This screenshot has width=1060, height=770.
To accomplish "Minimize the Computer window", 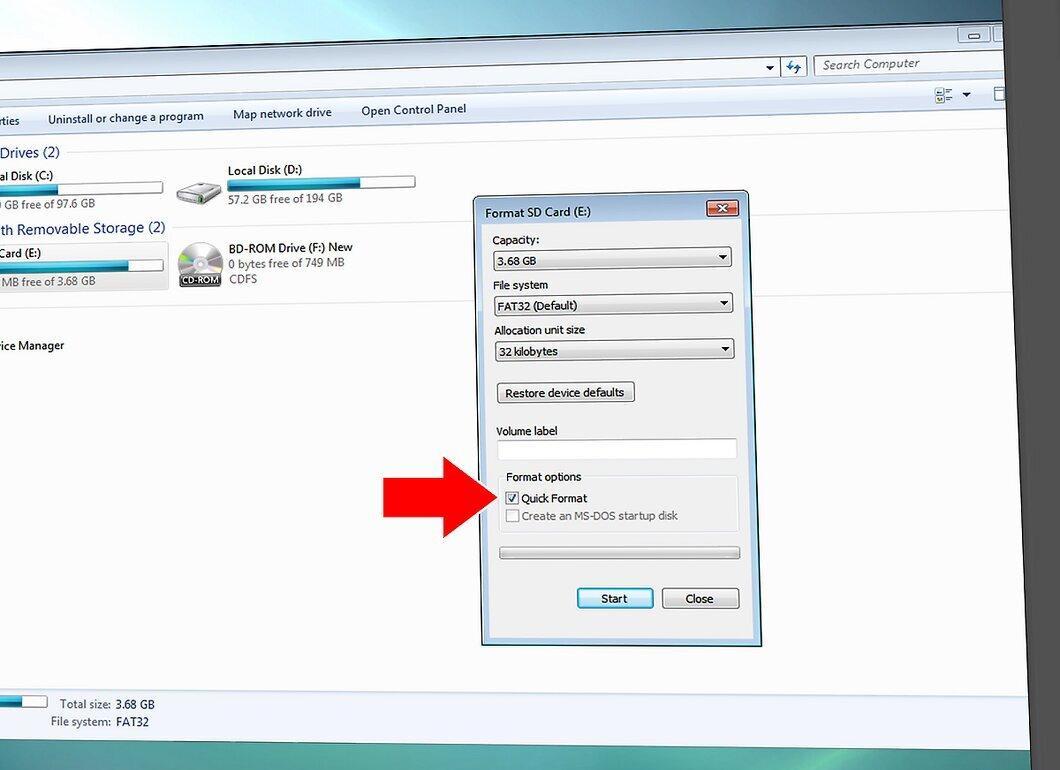I will pyautogui.click(x=973, y=35).
